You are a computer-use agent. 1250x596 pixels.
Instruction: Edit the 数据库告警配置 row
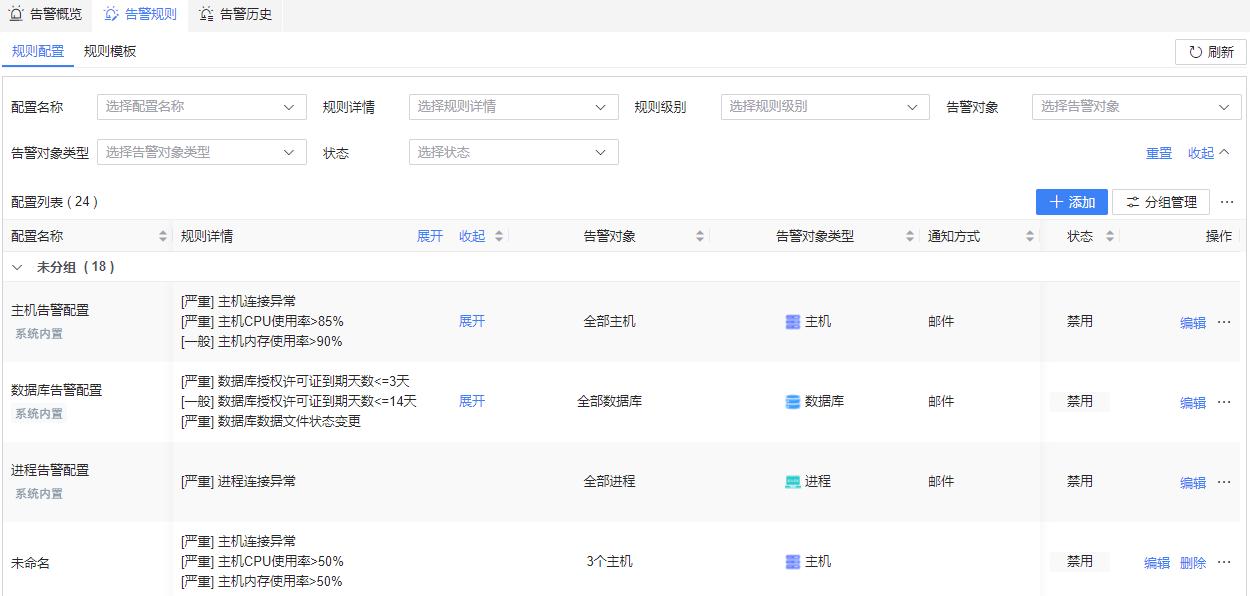pos(1193,403)
